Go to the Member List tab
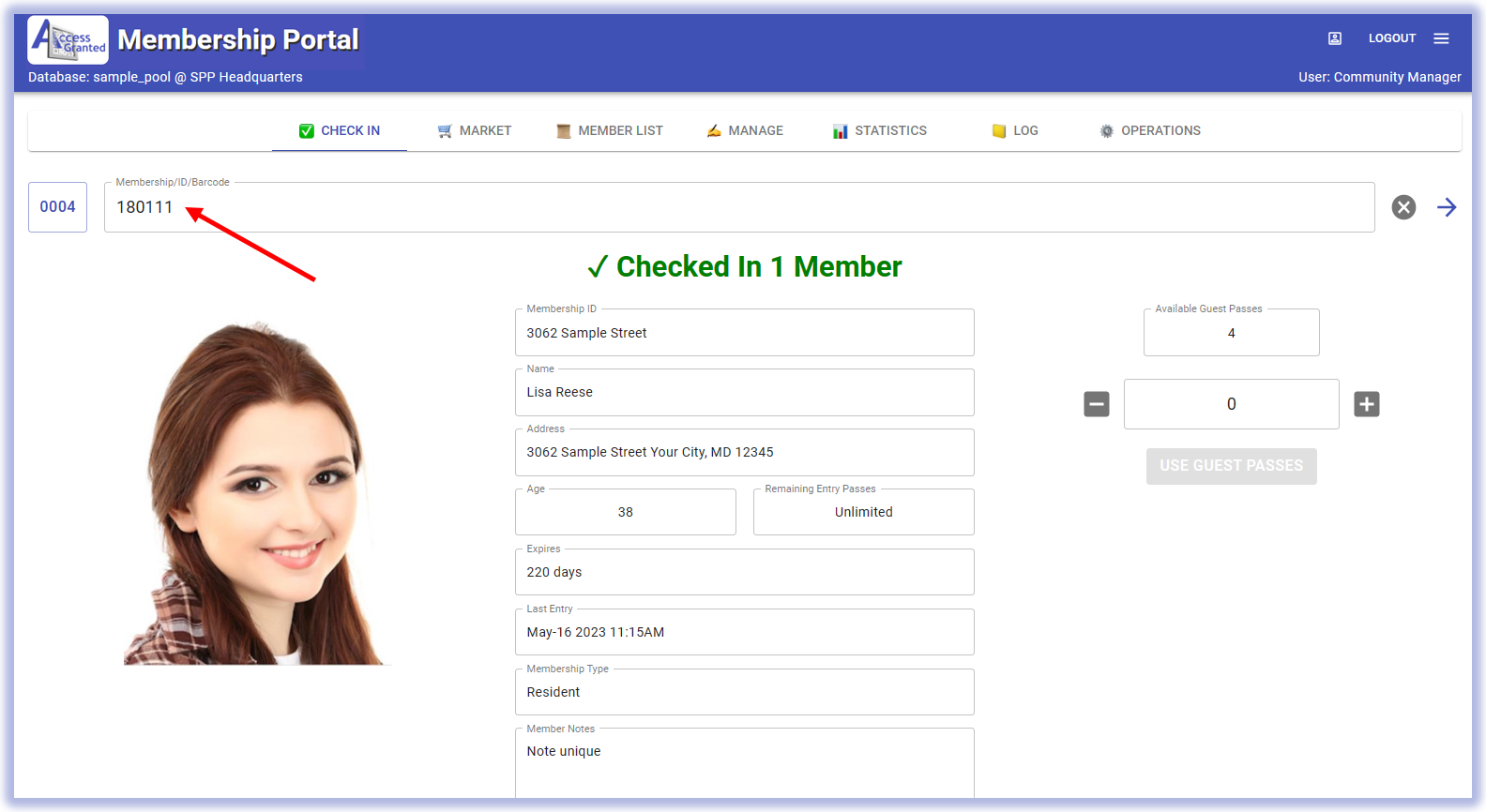The height and width of the screenshot is (812, 1486). pos(610,131)
